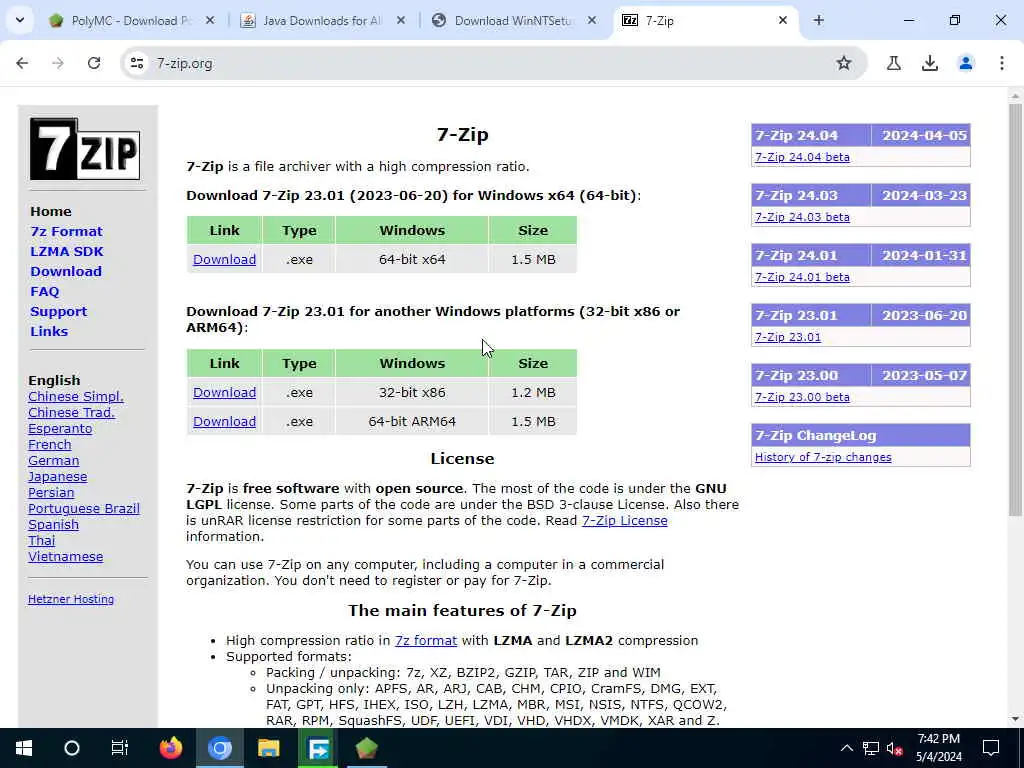Open the FAQ sidebar link
This screenshot has width=1024, height=768.
pos(44,291)
